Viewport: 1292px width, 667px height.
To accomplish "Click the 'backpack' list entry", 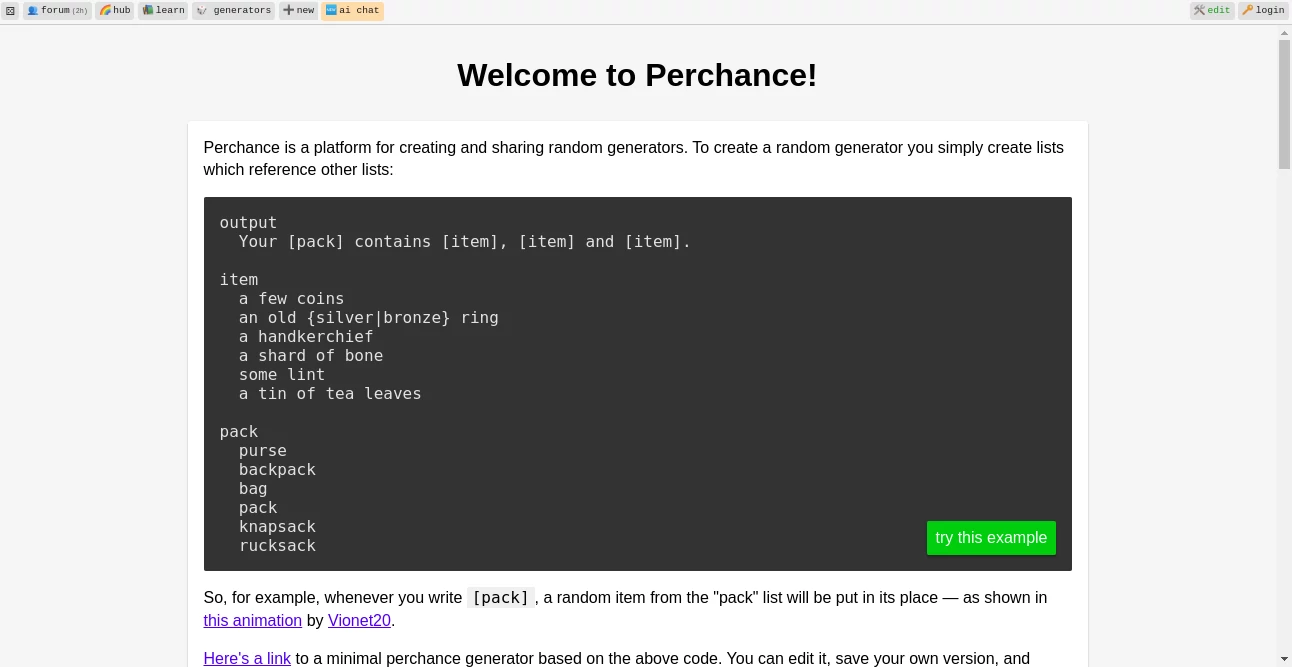I will 277,469.
